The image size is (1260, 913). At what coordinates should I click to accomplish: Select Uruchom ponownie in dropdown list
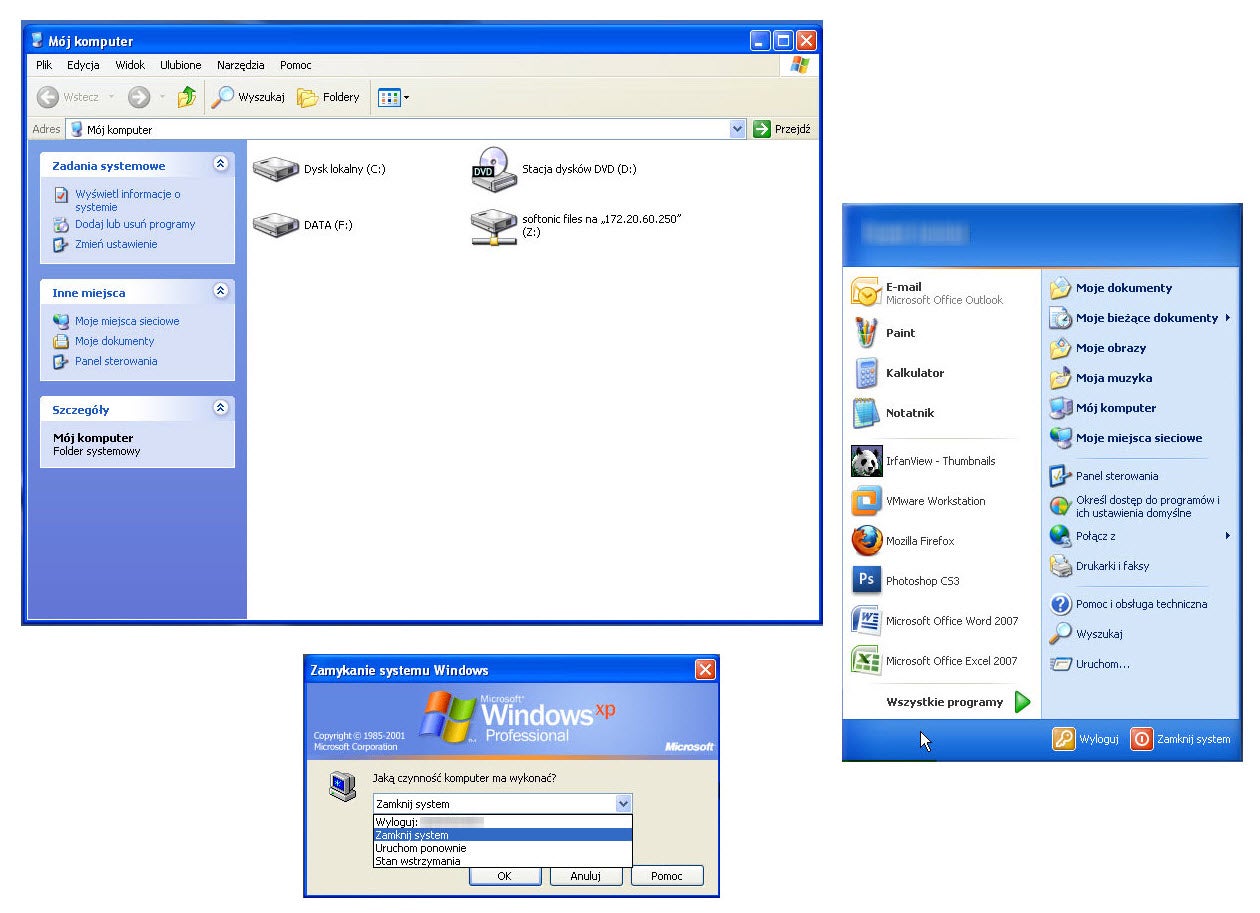(503, 847)
